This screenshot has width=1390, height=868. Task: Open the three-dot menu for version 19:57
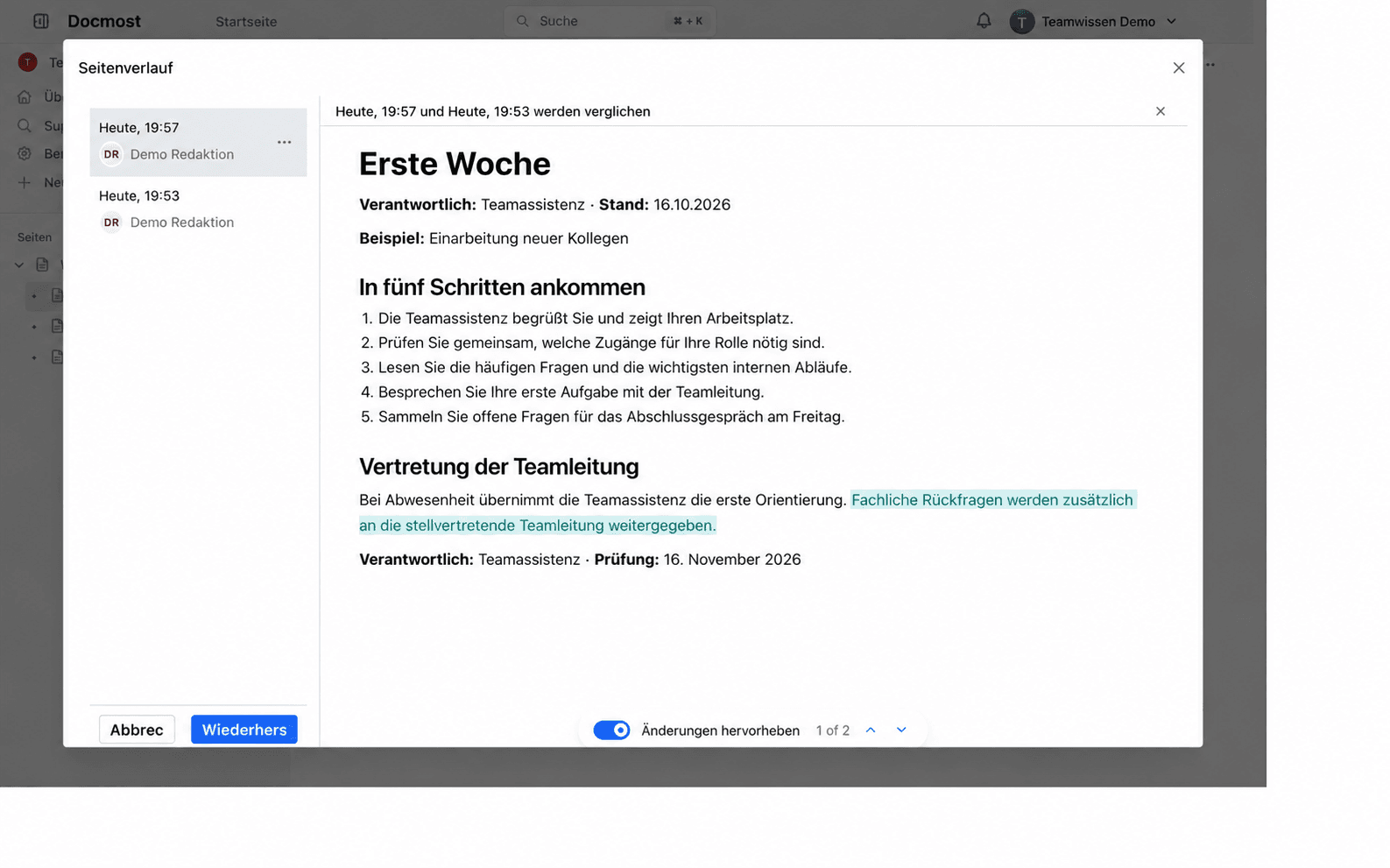click(284, 142)
